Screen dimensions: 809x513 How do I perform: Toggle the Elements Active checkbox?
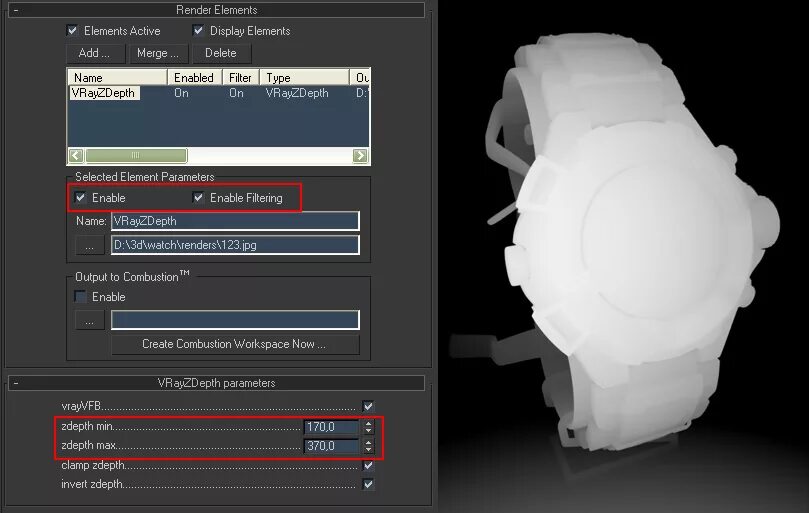point(72,30)
